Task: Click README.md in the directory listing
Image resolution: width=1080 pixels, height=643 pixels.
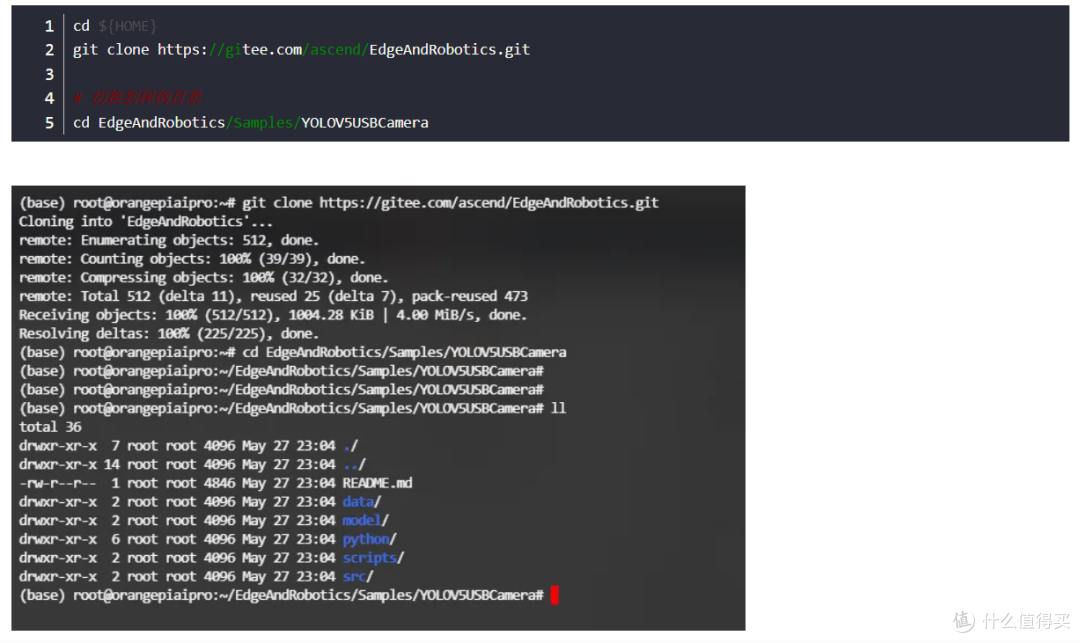Action: 377,483
